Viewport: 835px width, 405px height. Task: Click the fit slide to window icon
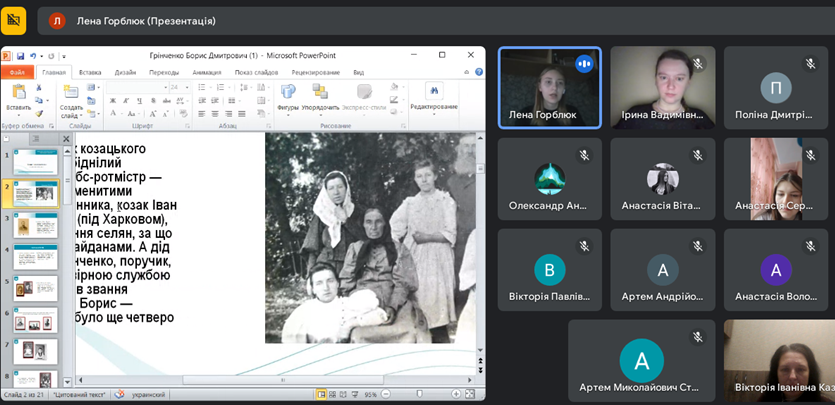[471, 395]
